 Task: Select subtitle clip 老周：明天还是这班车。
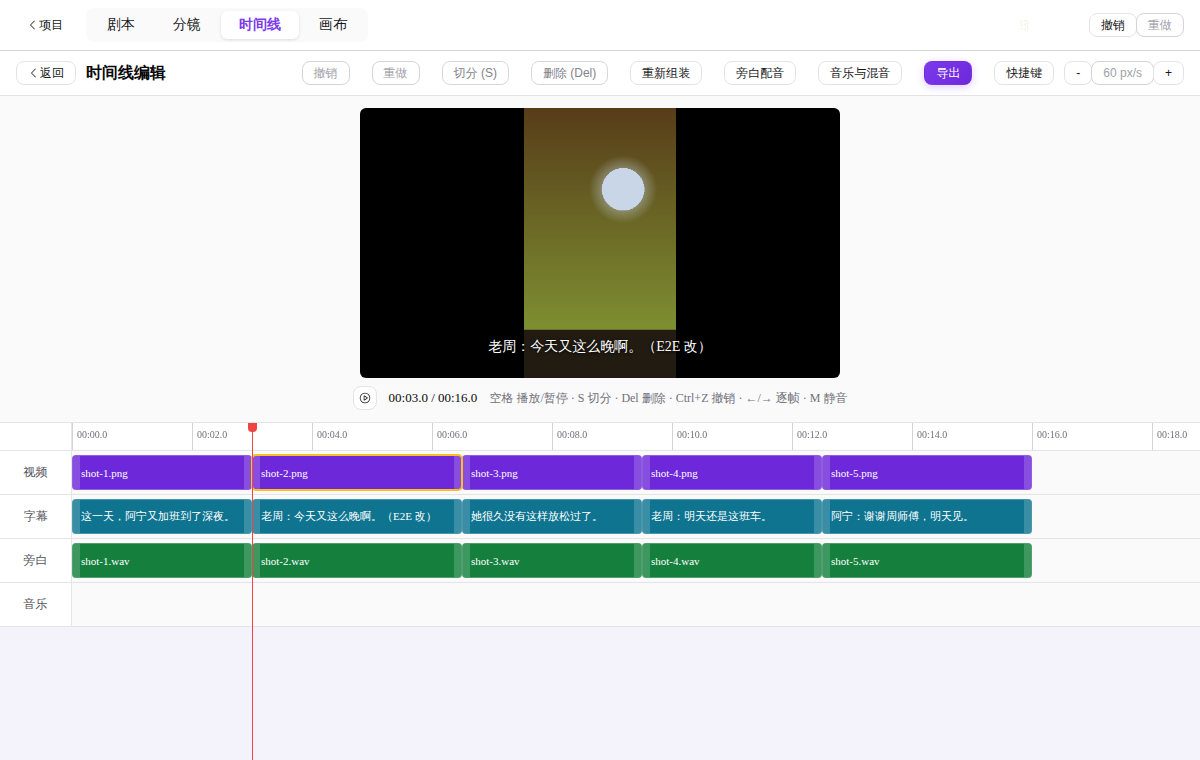click(732, 517)
